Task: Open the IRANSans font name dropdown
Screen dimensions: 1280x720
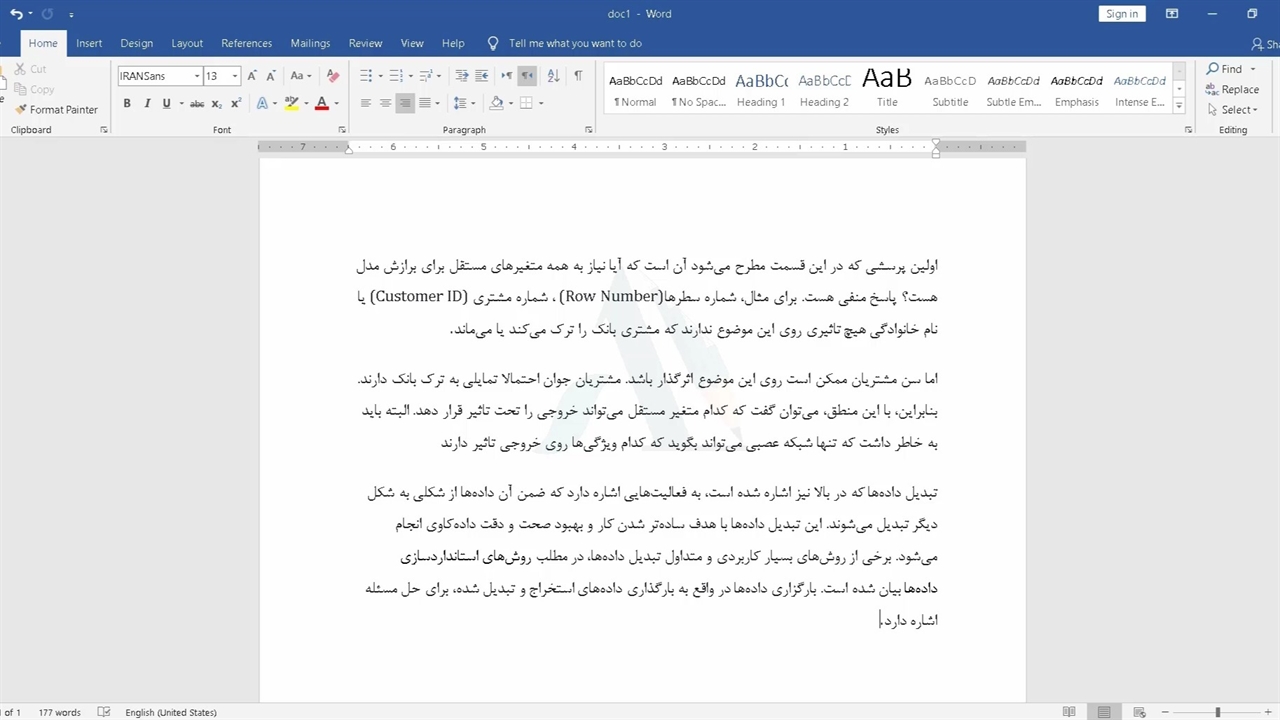Action: pos(195,76)
